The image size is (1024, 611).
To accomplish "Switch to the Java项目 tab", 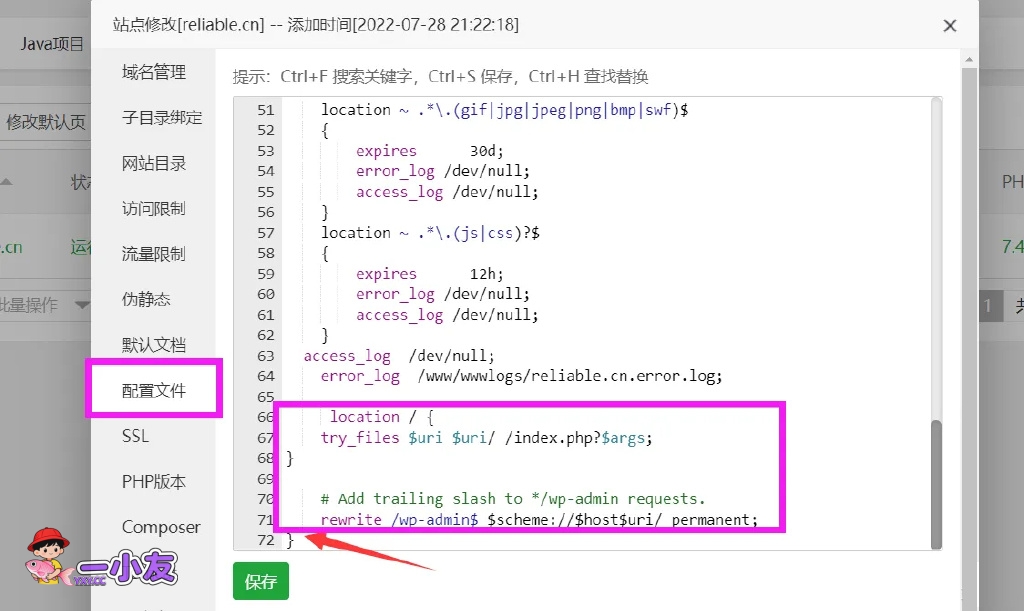I will coord(52,44).
